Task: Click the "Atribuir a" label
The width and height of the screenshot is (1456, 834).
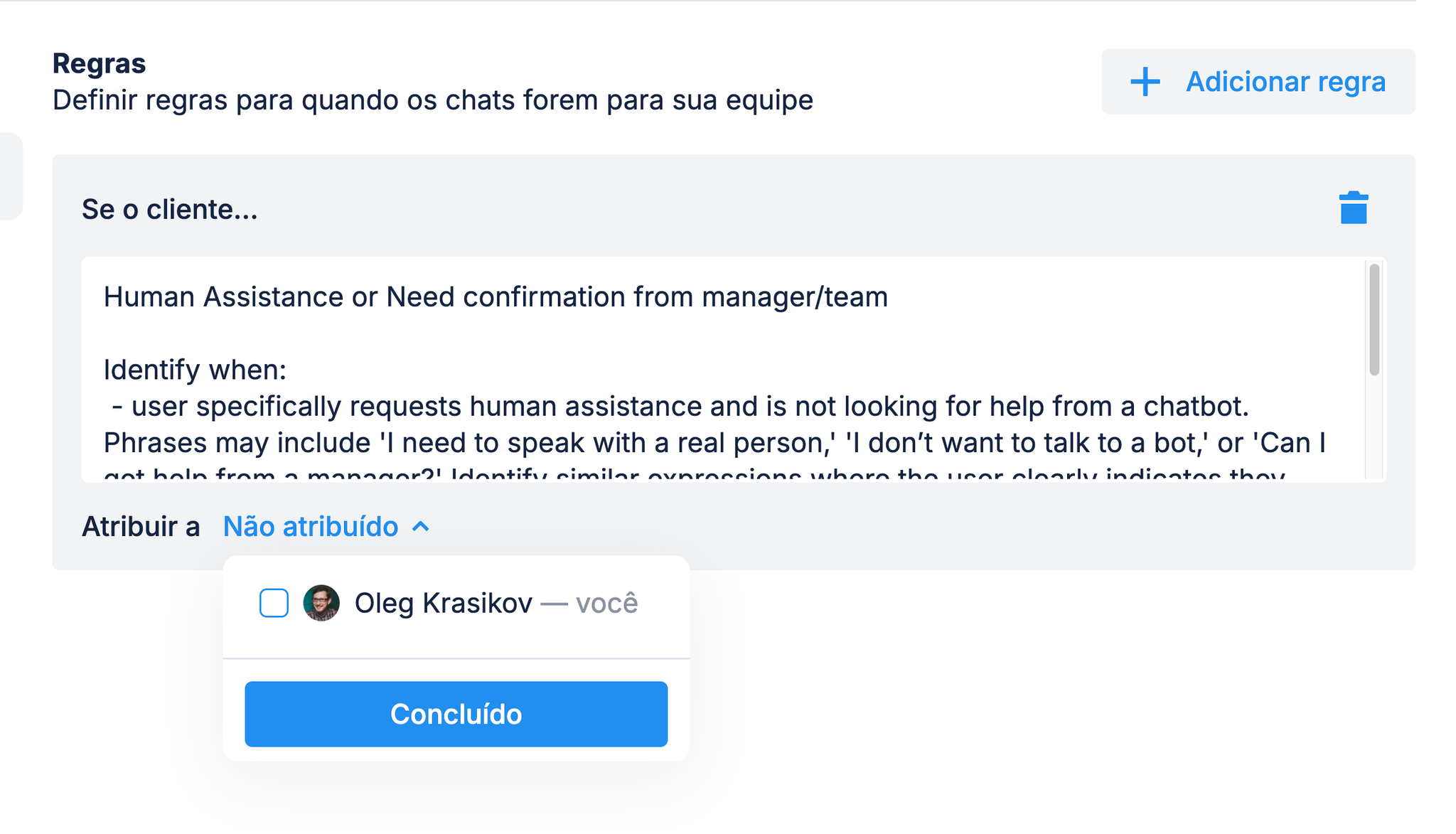Action: [x=141, y=527]
